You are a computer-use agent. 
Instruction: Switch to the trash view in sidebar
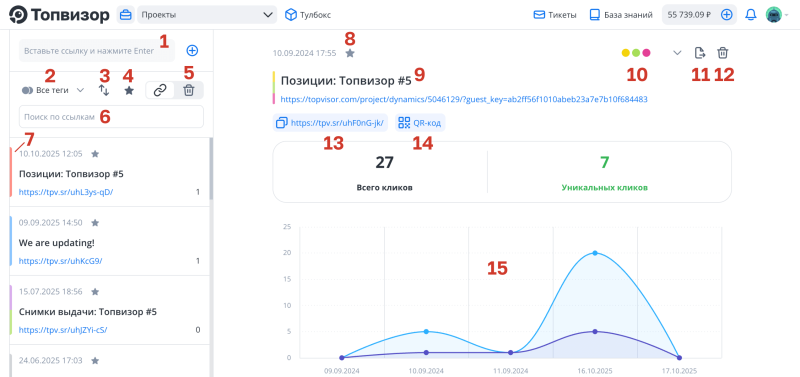tap(189, 90)
